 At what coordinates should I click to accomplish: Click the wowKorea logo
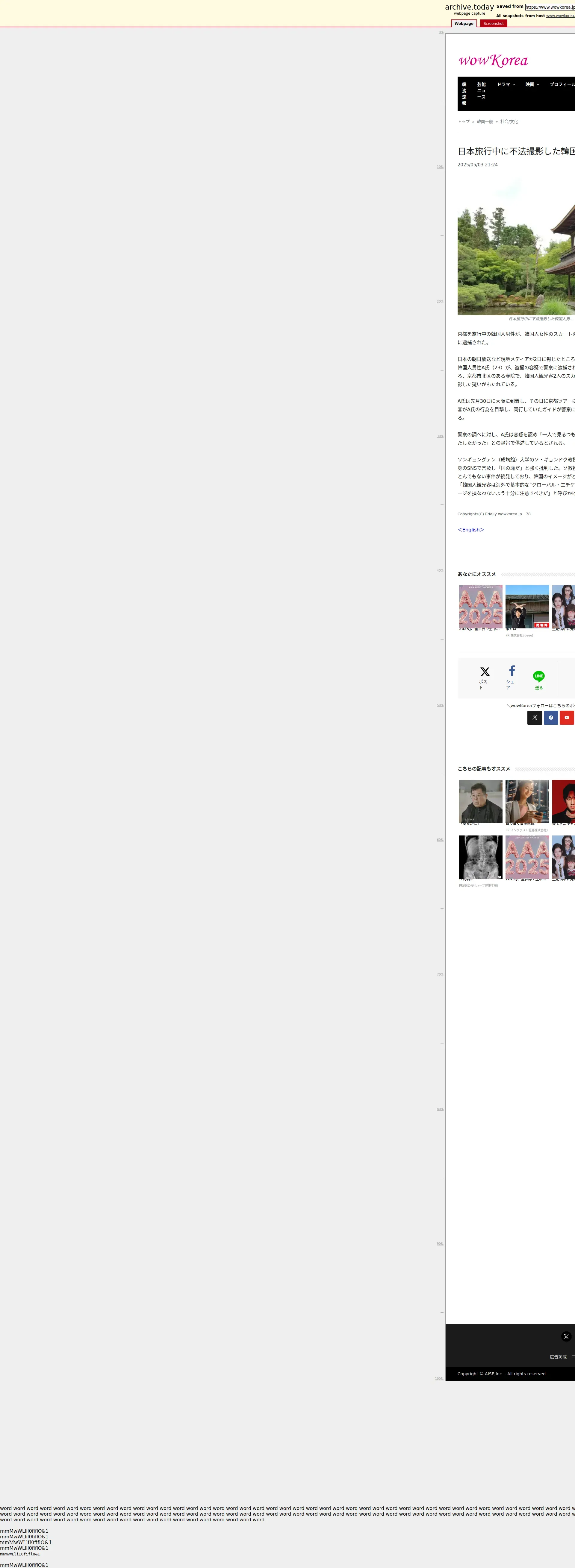coord(493,60)
